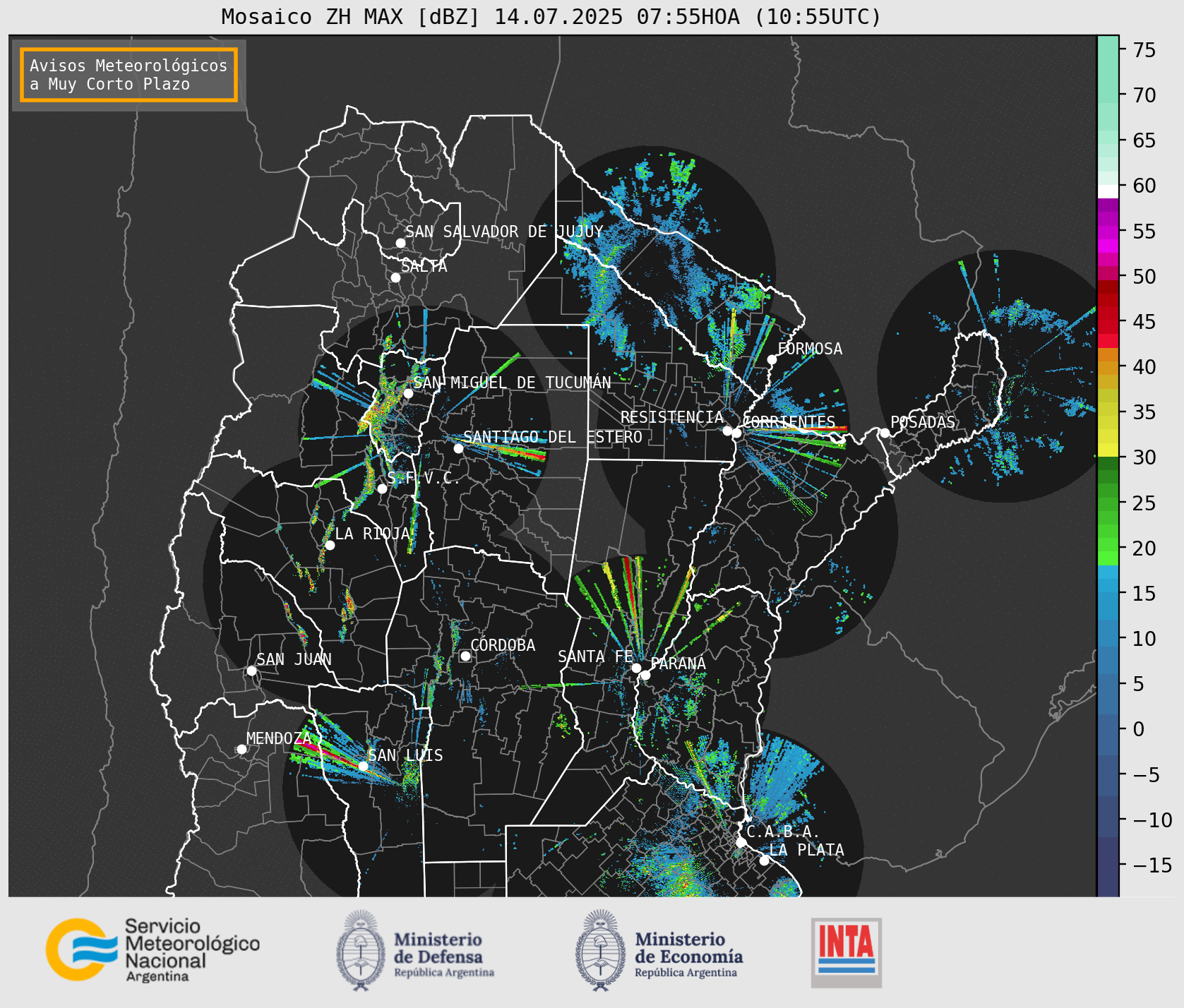Click the Ministerio de Defensa logo
Screen dimensions: 1184x1008
(x=415, y=951)
